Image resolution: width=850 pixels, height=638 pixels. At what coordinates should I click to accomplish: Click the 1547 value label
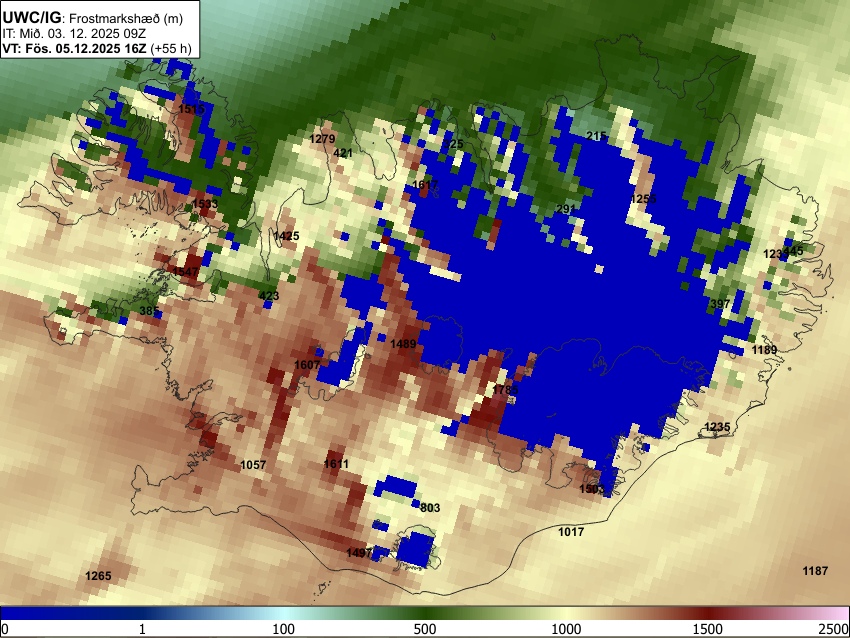[185, 271]
